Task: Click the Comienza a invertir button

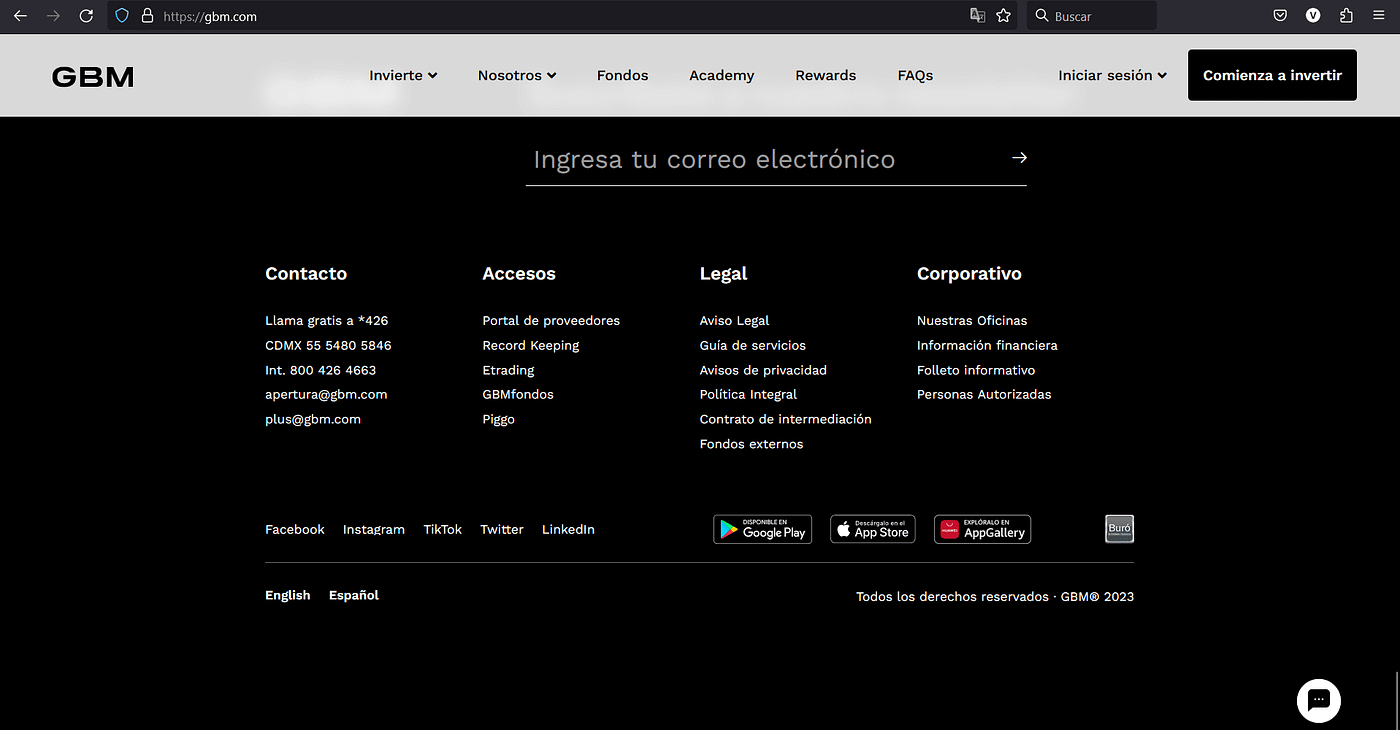Action: 1272,75
